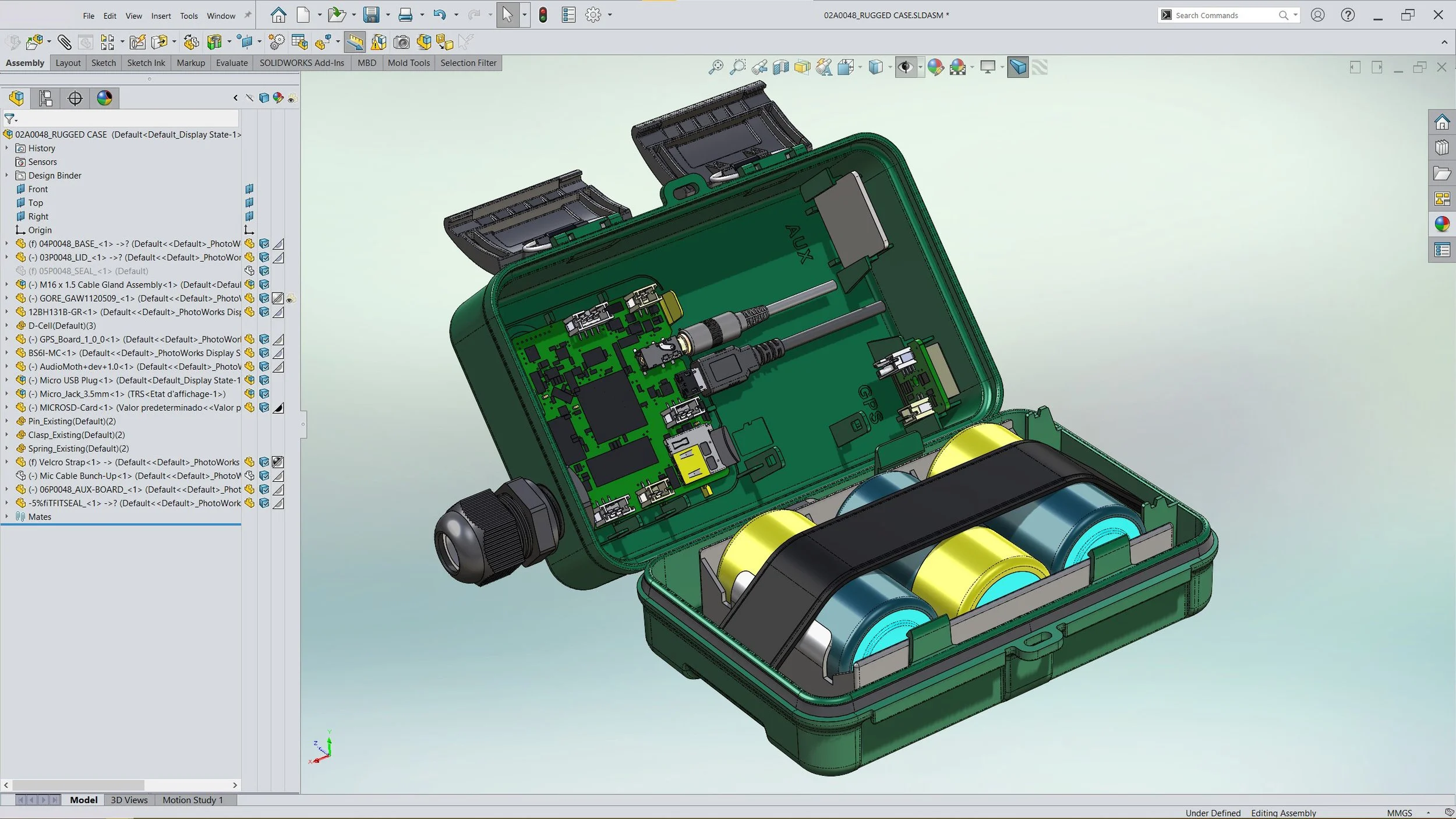
Task: Expand the Mates folder in tree
Action: (x=6, y=517)
